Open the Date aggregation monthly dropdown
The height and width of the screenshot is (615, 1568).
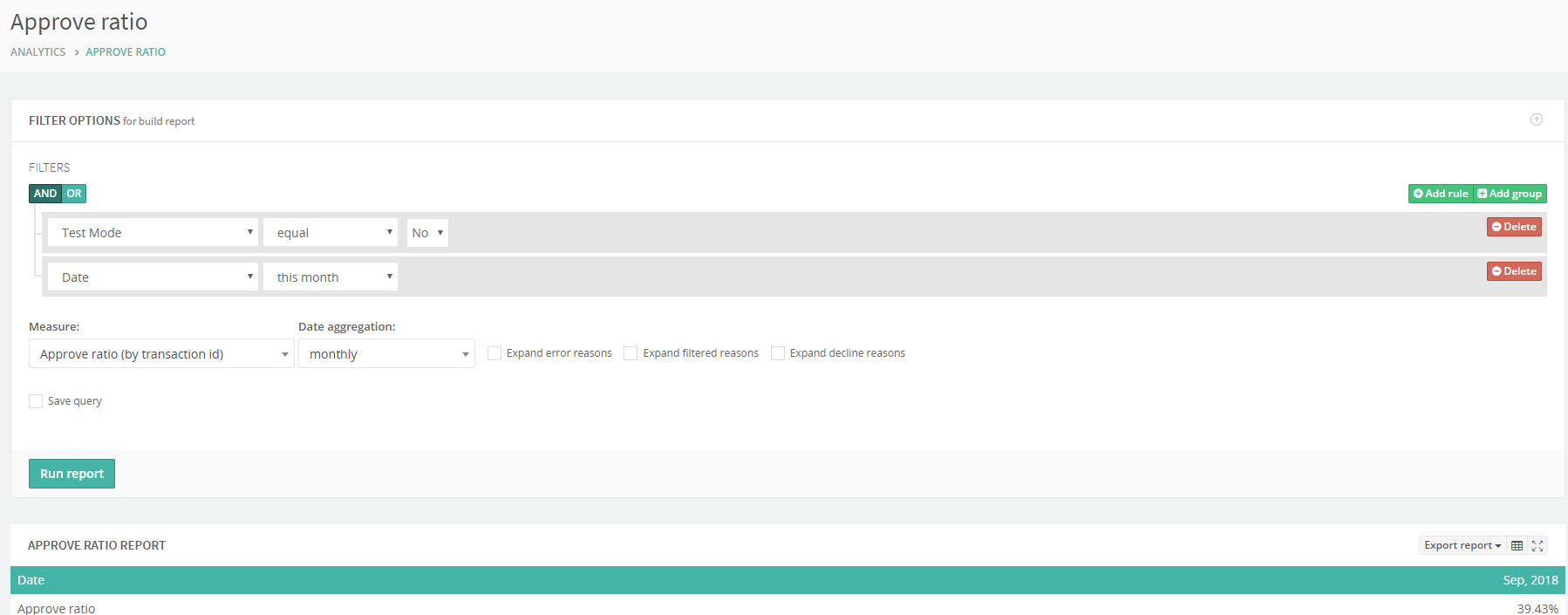pos(386,353)
